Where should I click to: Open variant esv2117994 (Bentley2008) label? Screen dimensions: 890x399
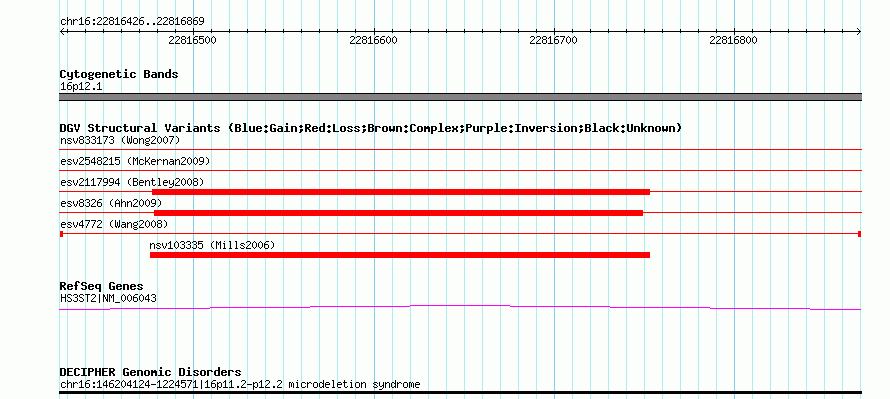click(x=132, y=182)
